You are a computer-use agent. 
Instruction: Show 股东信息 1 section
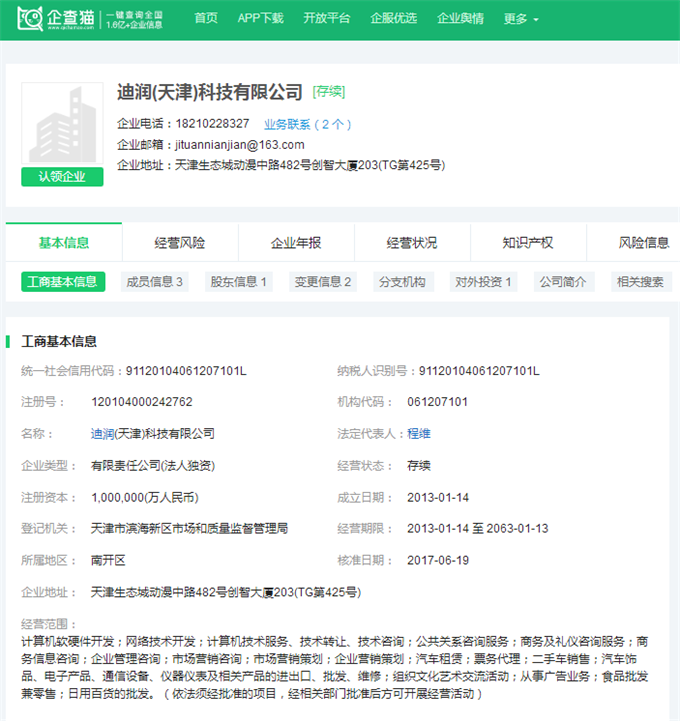239,281
